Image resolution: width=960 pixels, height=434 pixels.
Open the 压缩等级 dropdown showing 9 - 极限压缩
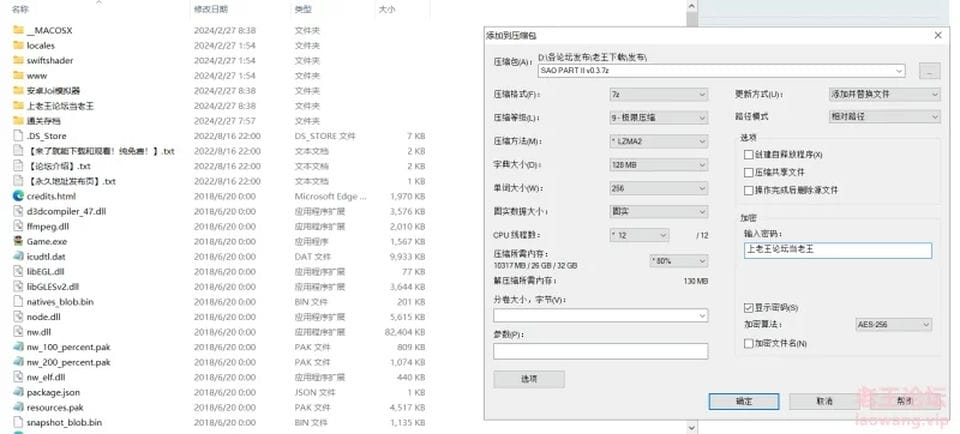(x=659, y=118)
